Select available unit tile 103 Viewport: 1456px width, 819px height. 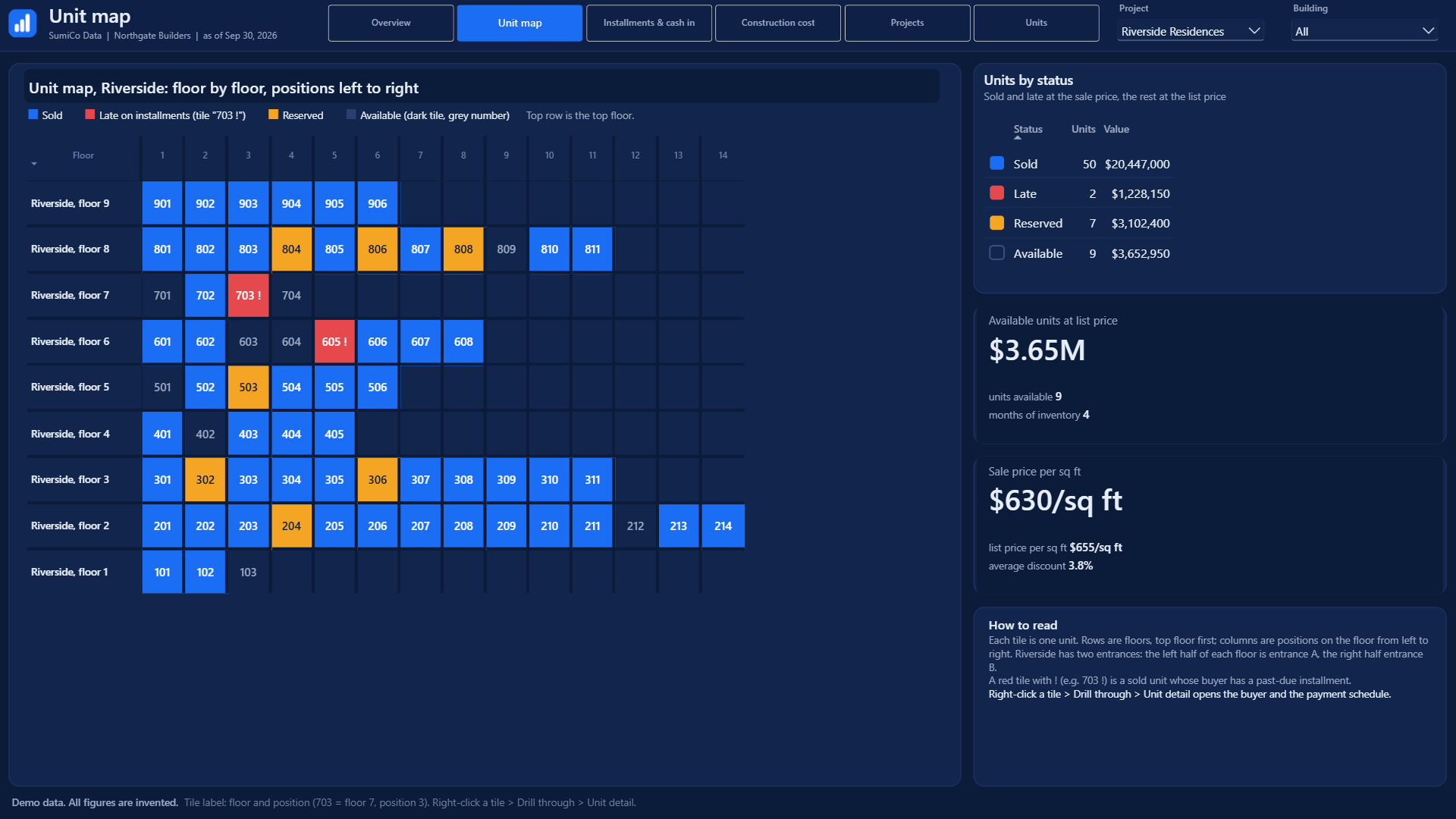[x=248, y=573]
